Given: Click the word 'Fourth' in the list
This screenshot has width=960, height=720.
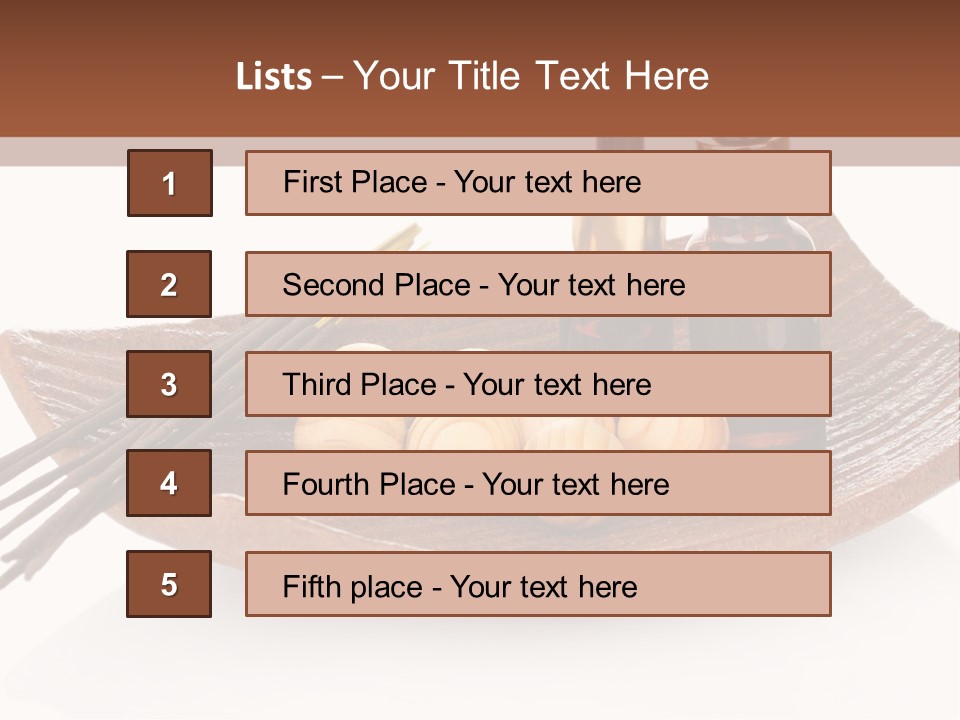Looking at the screenshot, I should [x=329, y=484].
